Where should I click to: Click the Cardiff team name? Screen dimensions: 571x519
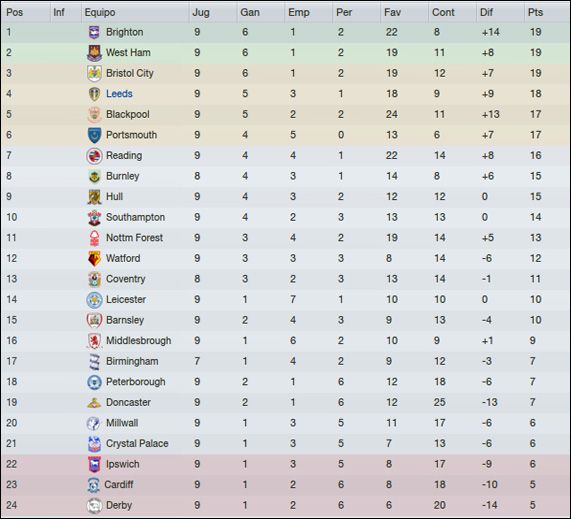(119, 484)
